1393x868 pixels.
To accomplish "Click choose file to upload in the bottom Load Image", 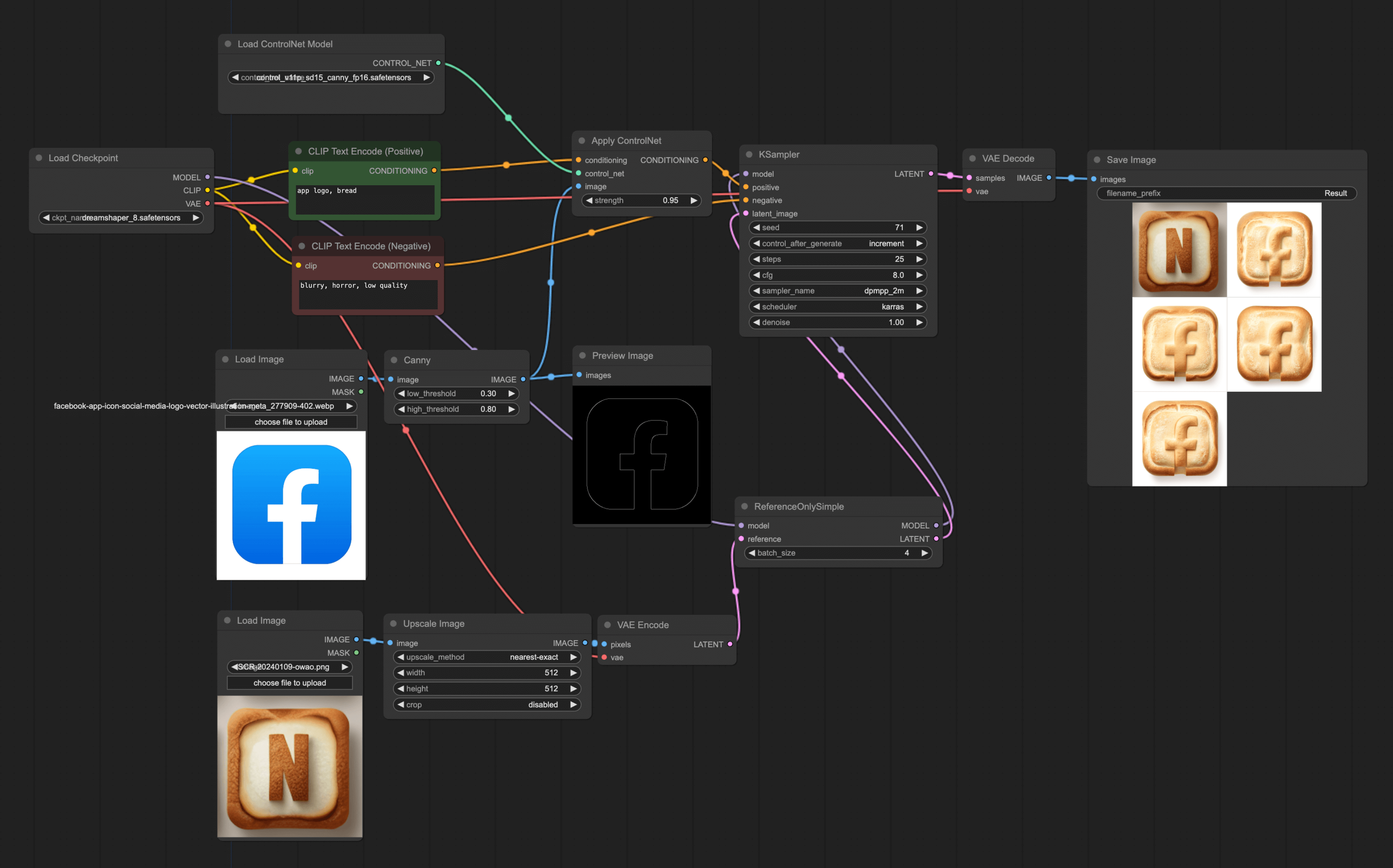I will tap(289, 683).
